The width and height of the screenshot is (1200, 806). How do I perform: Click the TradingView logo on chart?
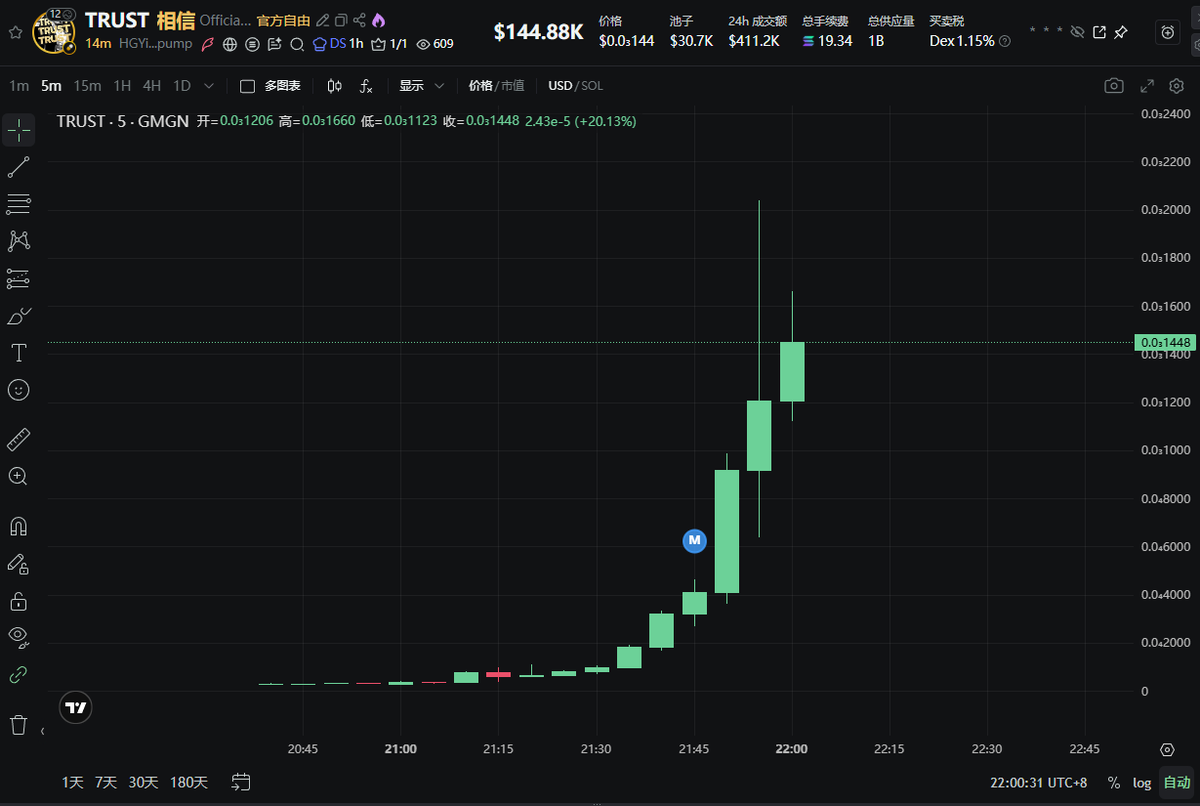(75, 707)
